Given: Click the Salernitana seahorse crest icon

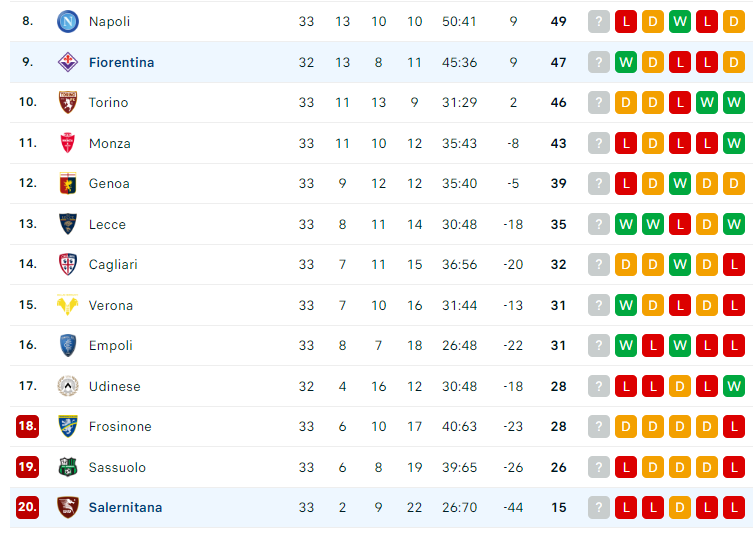Looking at the screenshot, I should pos(68,508).
